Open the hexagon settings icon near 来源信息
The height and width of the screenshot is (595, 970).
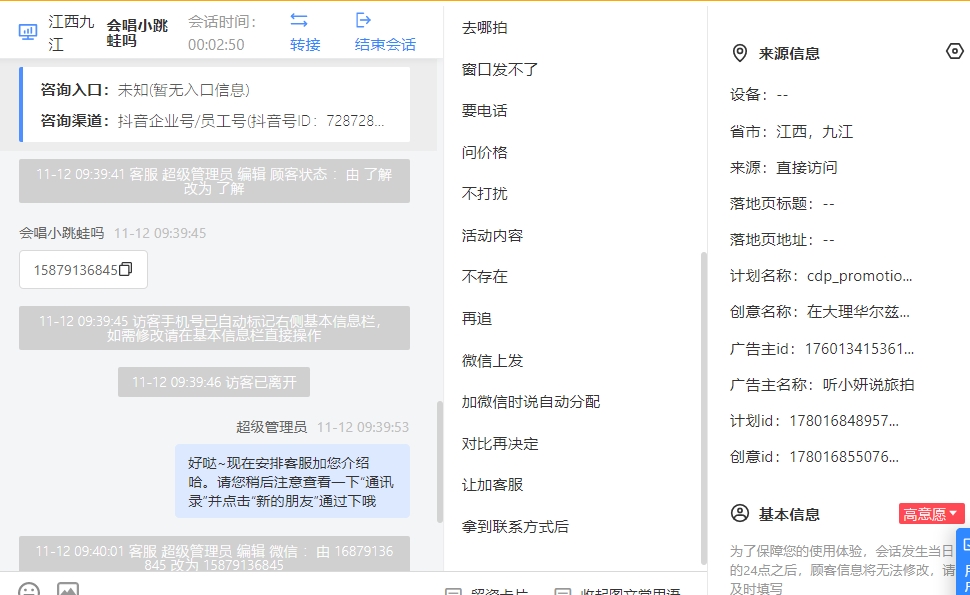[955, 51]
